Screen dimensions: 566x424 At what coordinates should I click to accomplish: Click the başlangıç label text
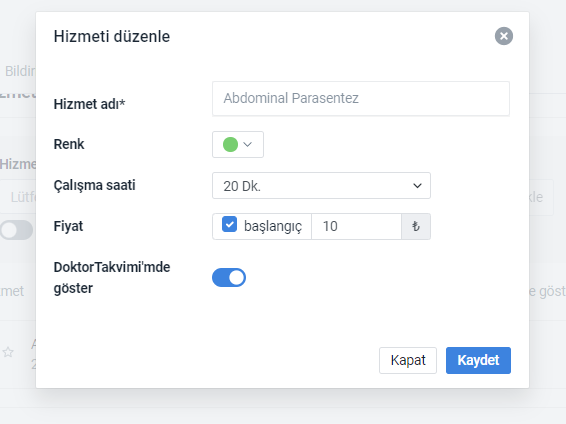pyautogui.click(x=273, y=227)
